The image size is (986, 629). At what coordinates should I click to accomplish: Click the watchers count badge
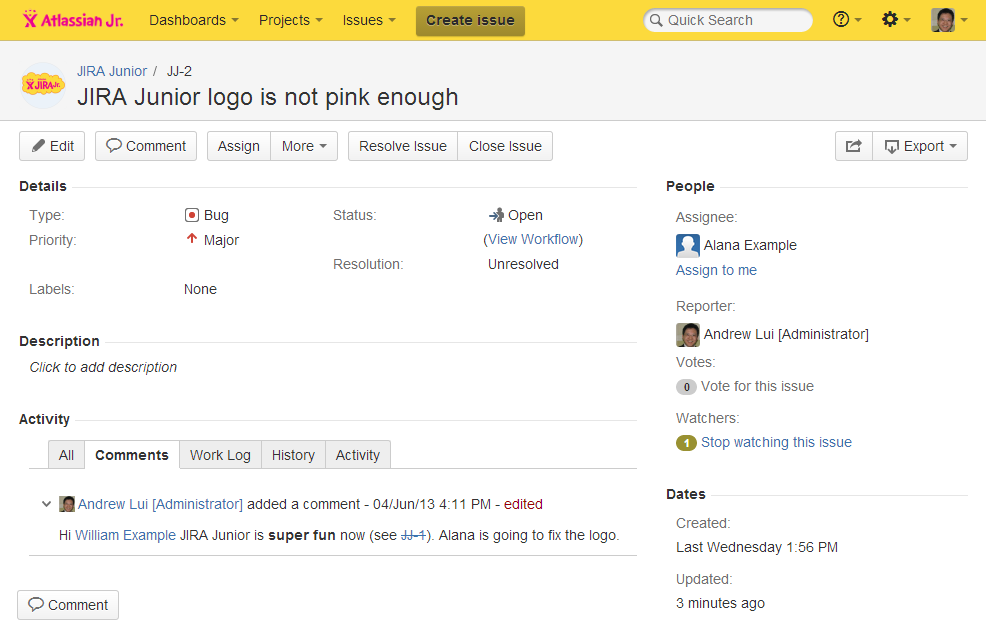tap(686, 443)
